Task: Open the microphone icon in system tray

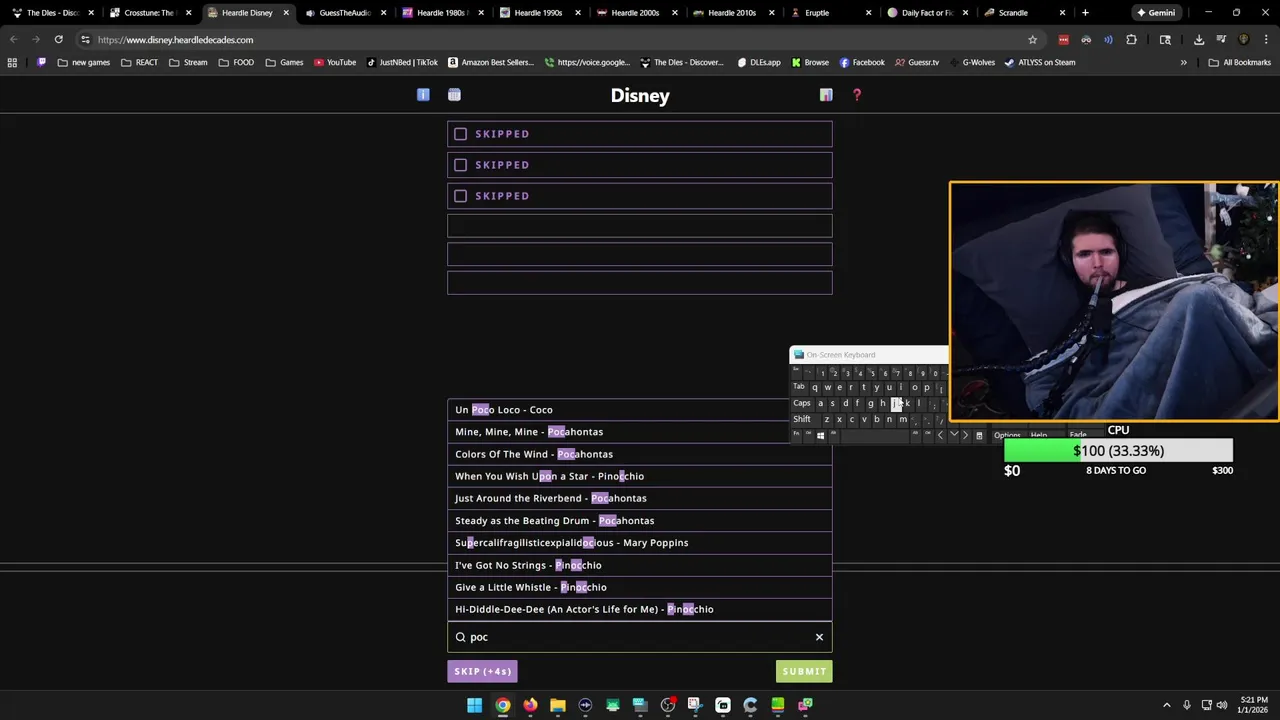Action: point(1187,705)
